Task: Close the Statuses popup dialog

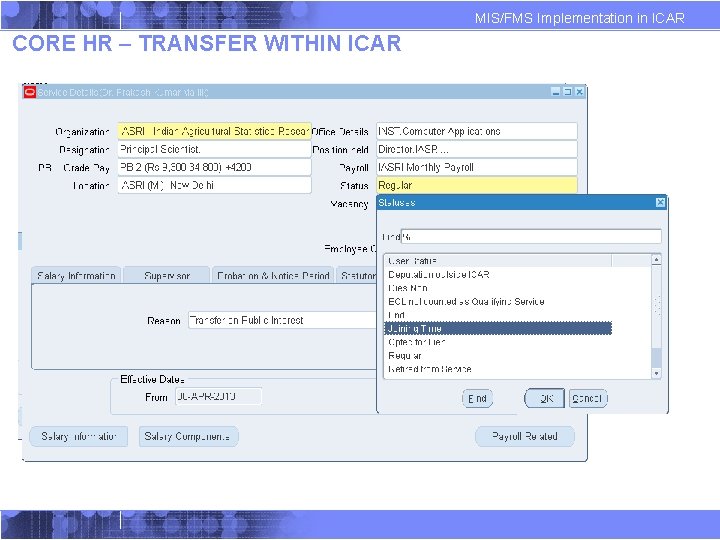Action: (x=660, y=202)
